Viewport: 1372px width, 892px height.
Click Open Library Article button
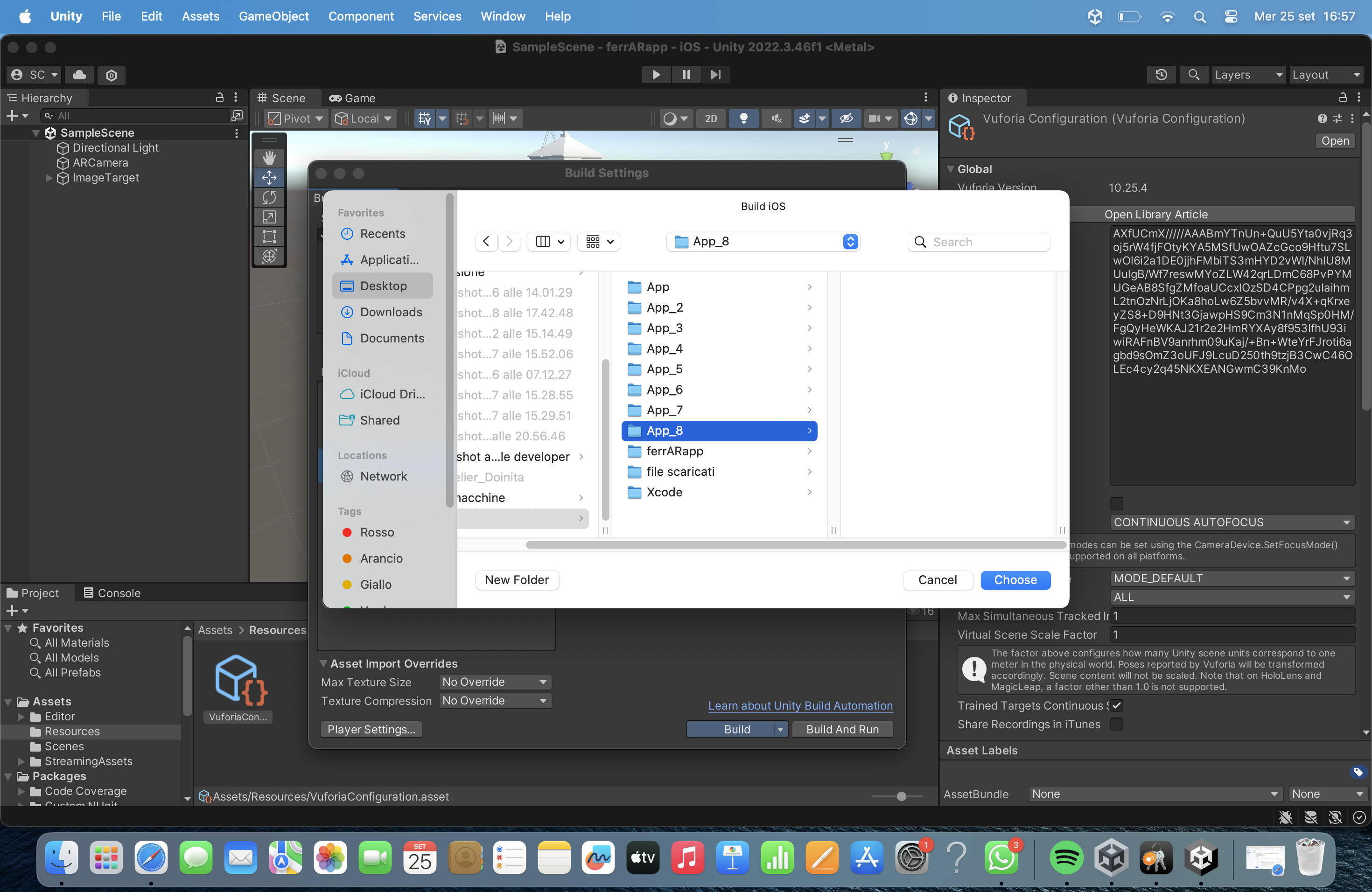point(1156,214)
